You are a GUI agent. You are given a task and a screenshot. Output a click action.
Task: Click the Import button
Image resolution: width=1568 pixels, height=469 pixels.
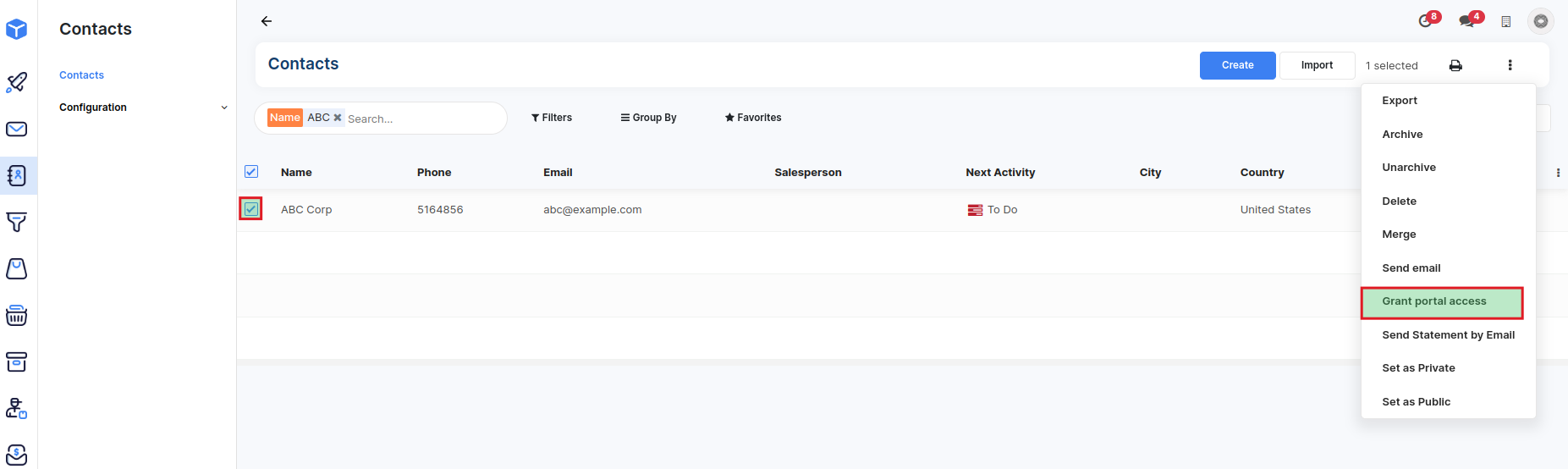point(1317,65)
